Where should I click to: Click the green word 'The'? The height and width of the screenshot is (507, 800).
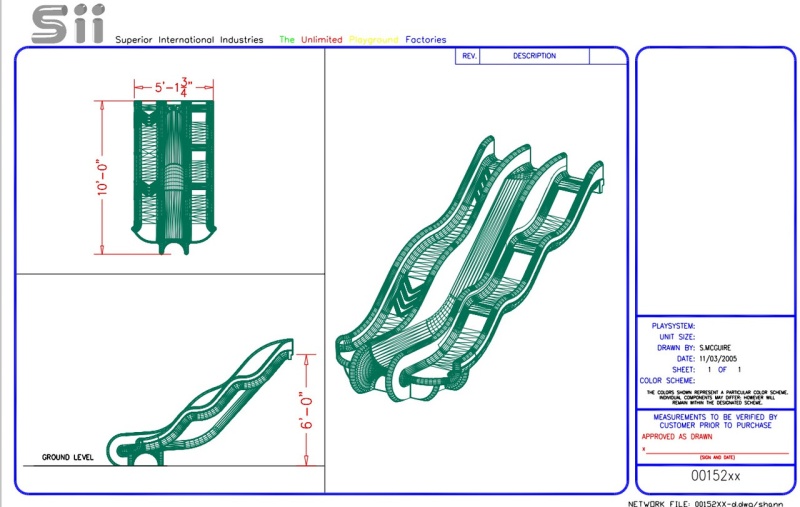[287, 39]
